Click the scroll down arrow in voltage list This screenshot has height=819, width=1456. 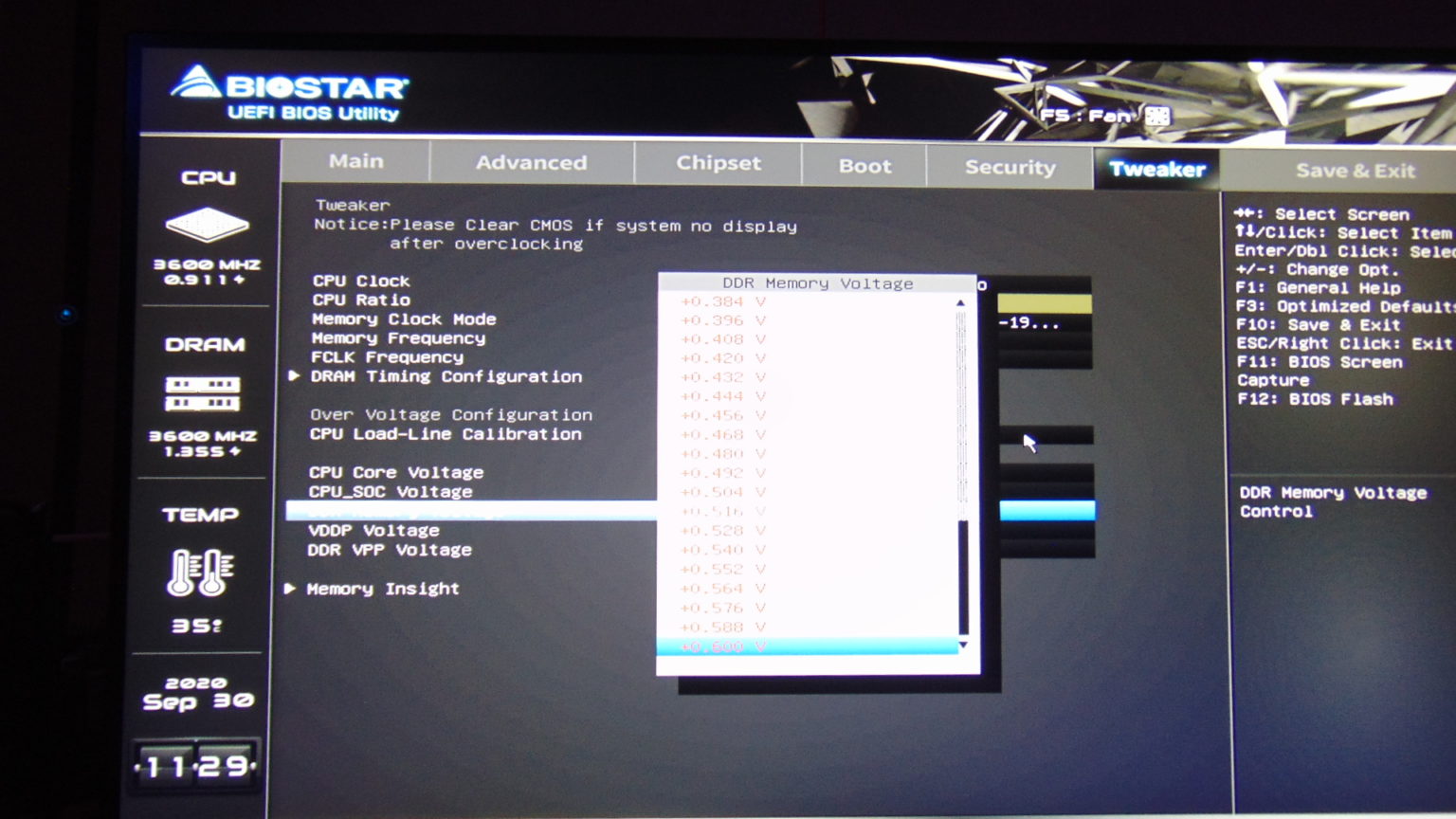[963, 646]
